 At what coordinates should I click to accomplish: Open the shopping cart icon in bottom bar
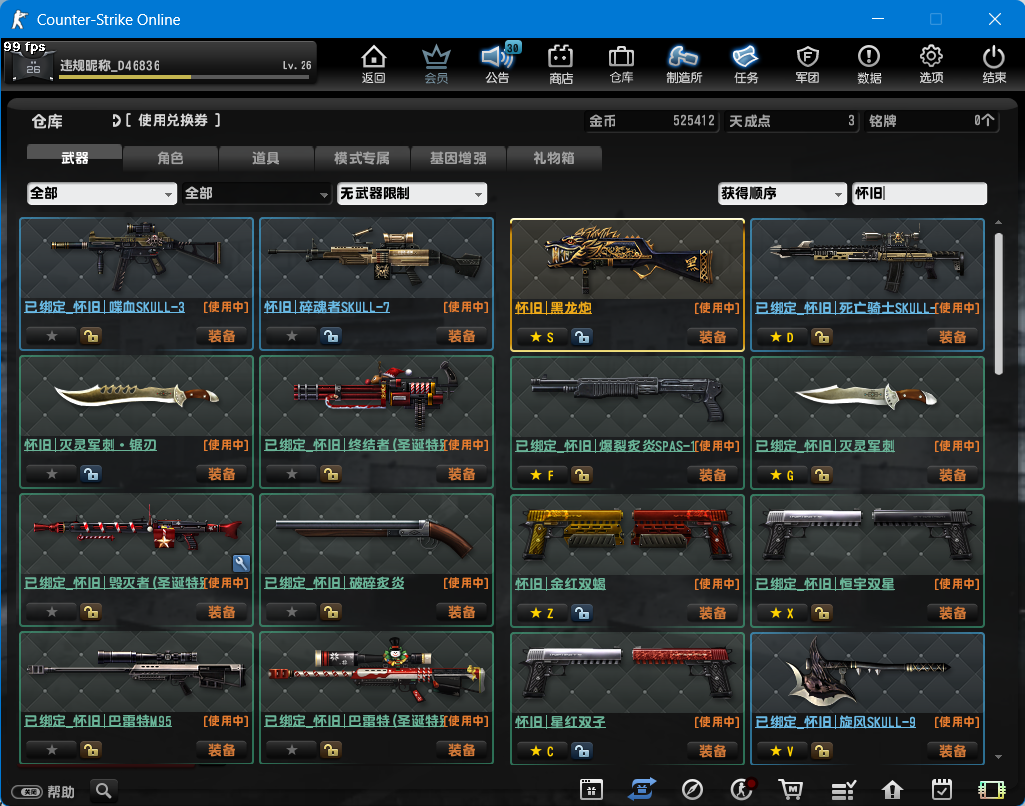point(791,790)
